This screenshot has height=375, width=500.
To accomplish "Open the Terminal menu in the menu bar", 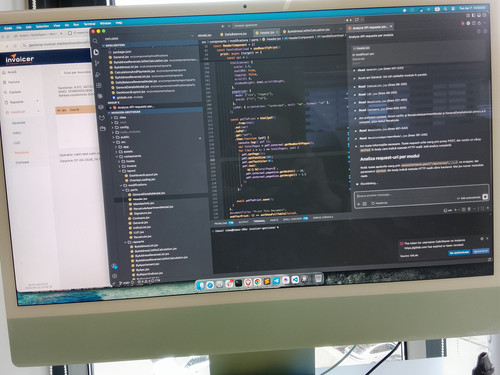I will [x=89, y=24].
